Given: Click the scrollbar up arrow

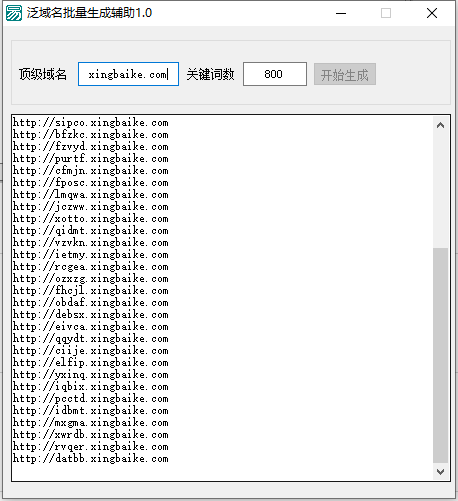Looking at the screenshot, I should [x=440, y=125].
